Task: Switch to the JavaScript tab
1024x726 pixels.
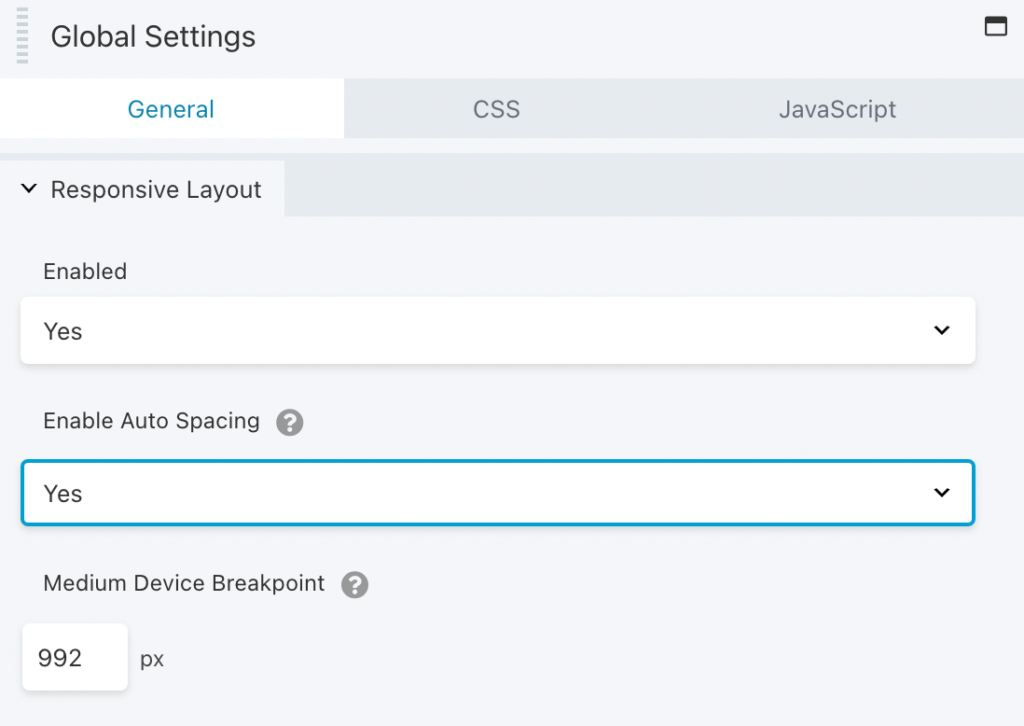Action: point(837,108)
